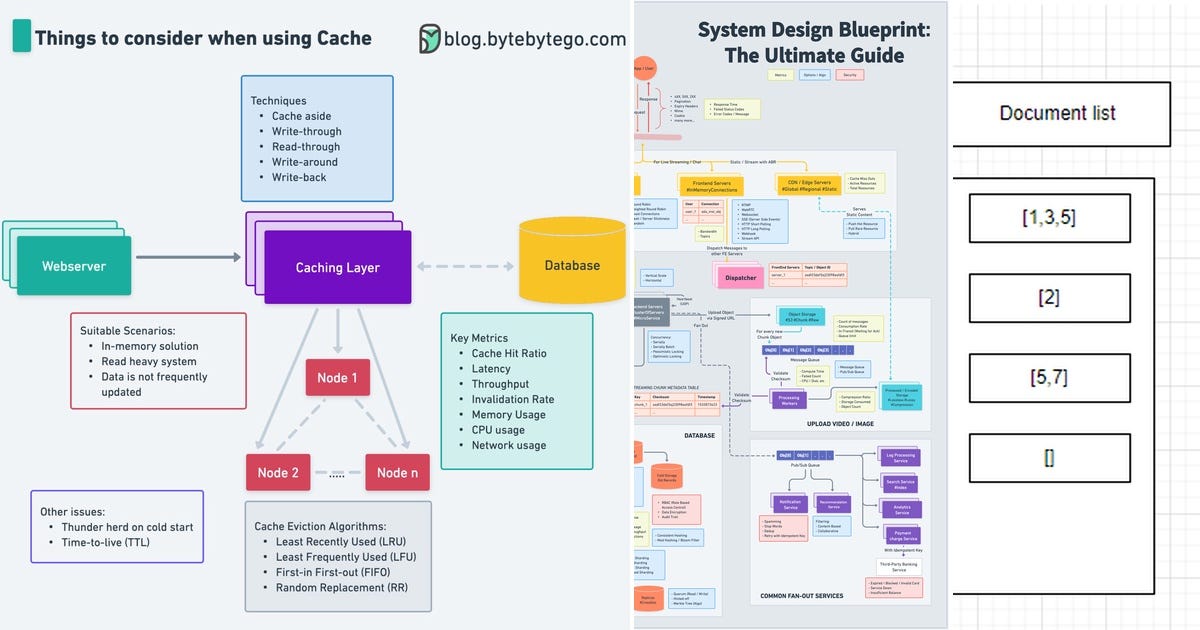Toggle the Node n element
1200x630 pixels.
[x=397, y=472]
